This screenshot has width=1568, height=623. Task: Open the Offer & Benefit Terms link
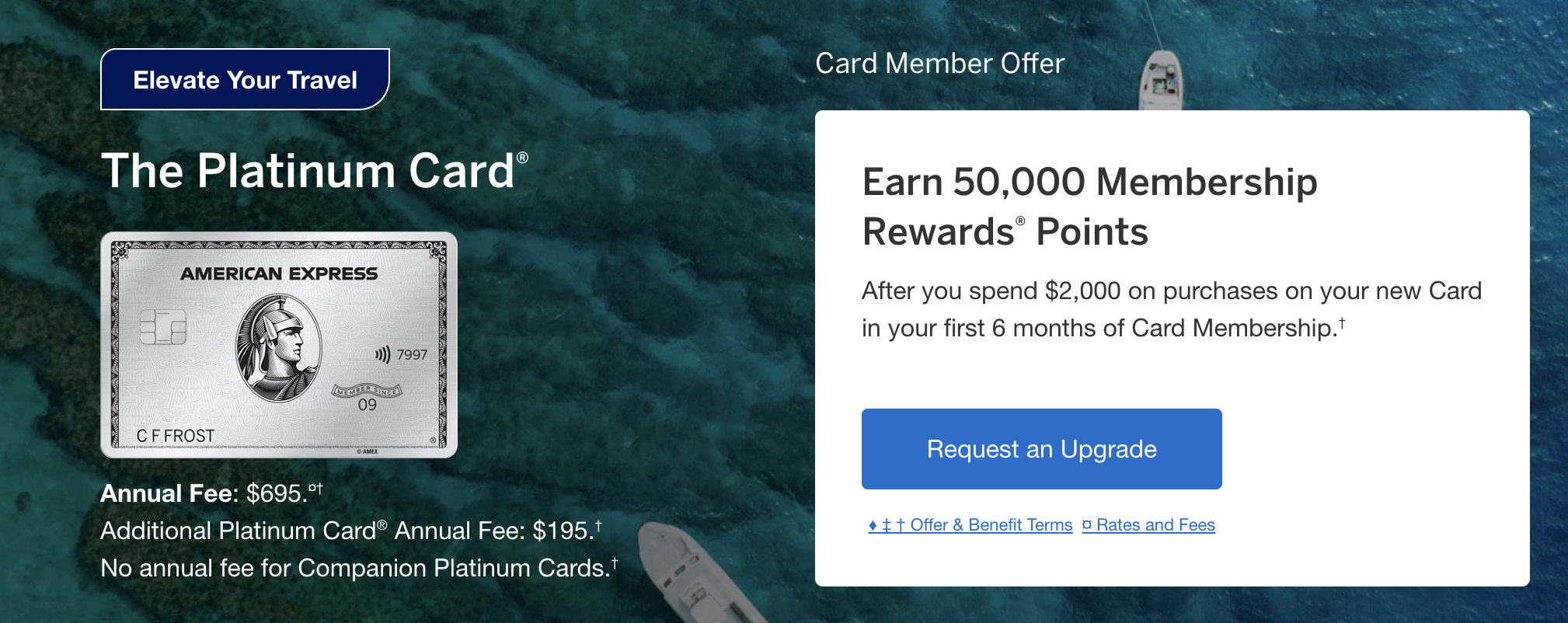(970, 525)
